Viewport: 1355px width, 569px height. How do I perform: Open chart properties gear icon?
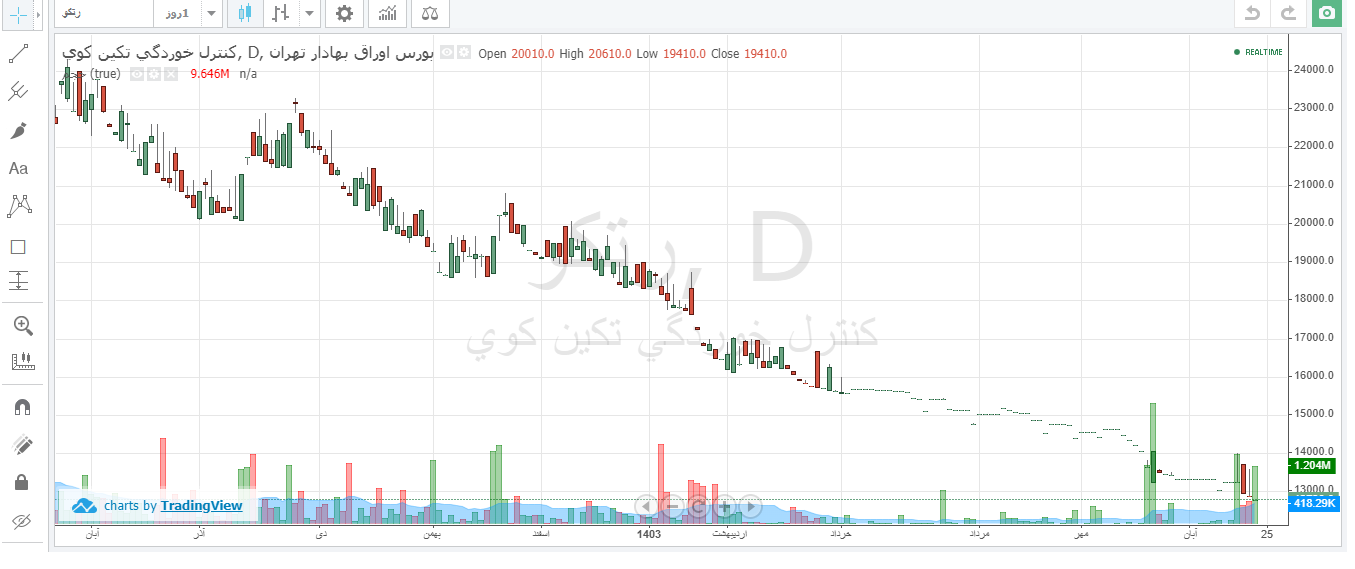[x=344, y=13]
